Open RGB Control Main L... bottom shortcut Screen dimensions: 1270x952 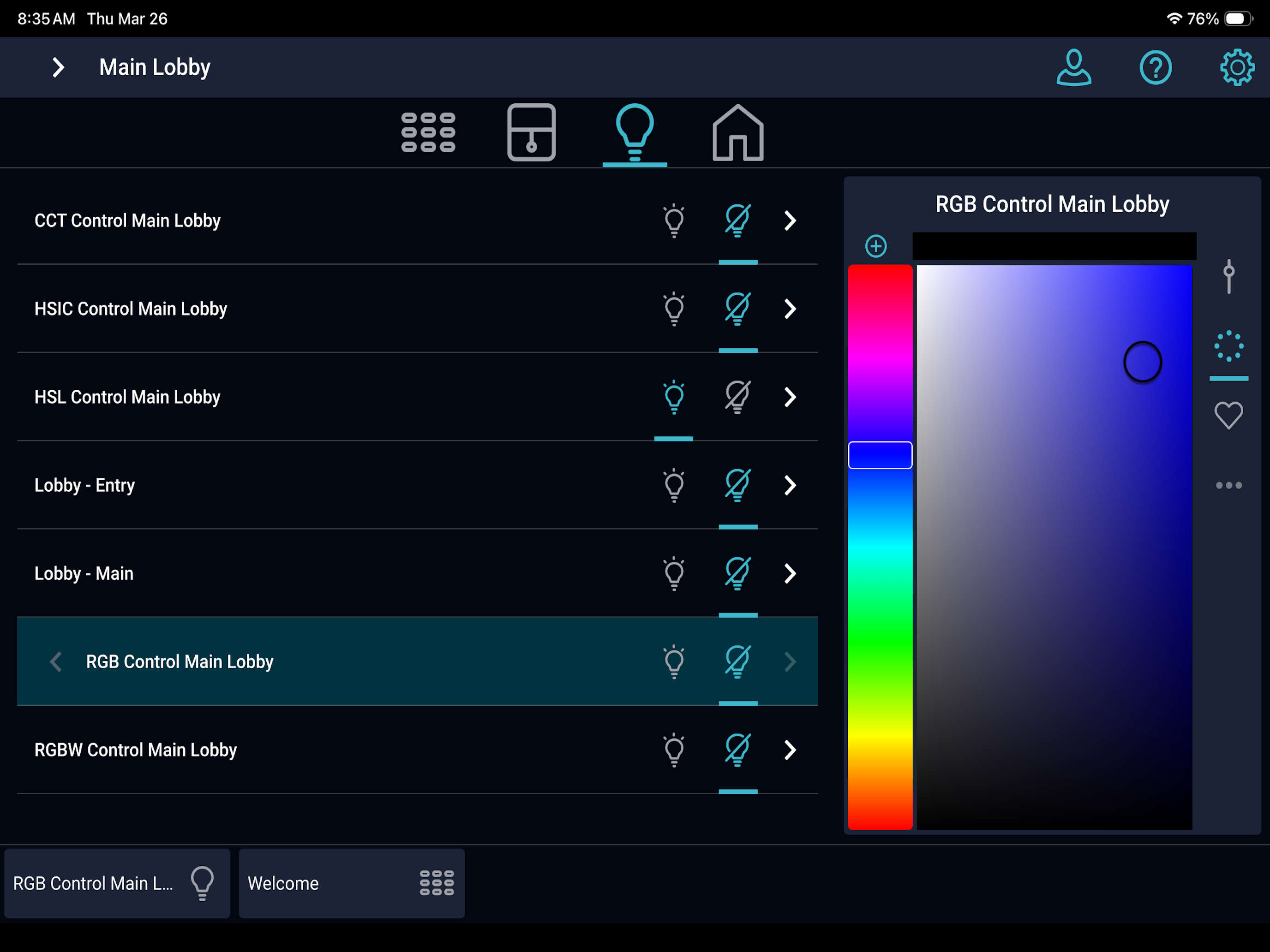(x=117, y=883)
